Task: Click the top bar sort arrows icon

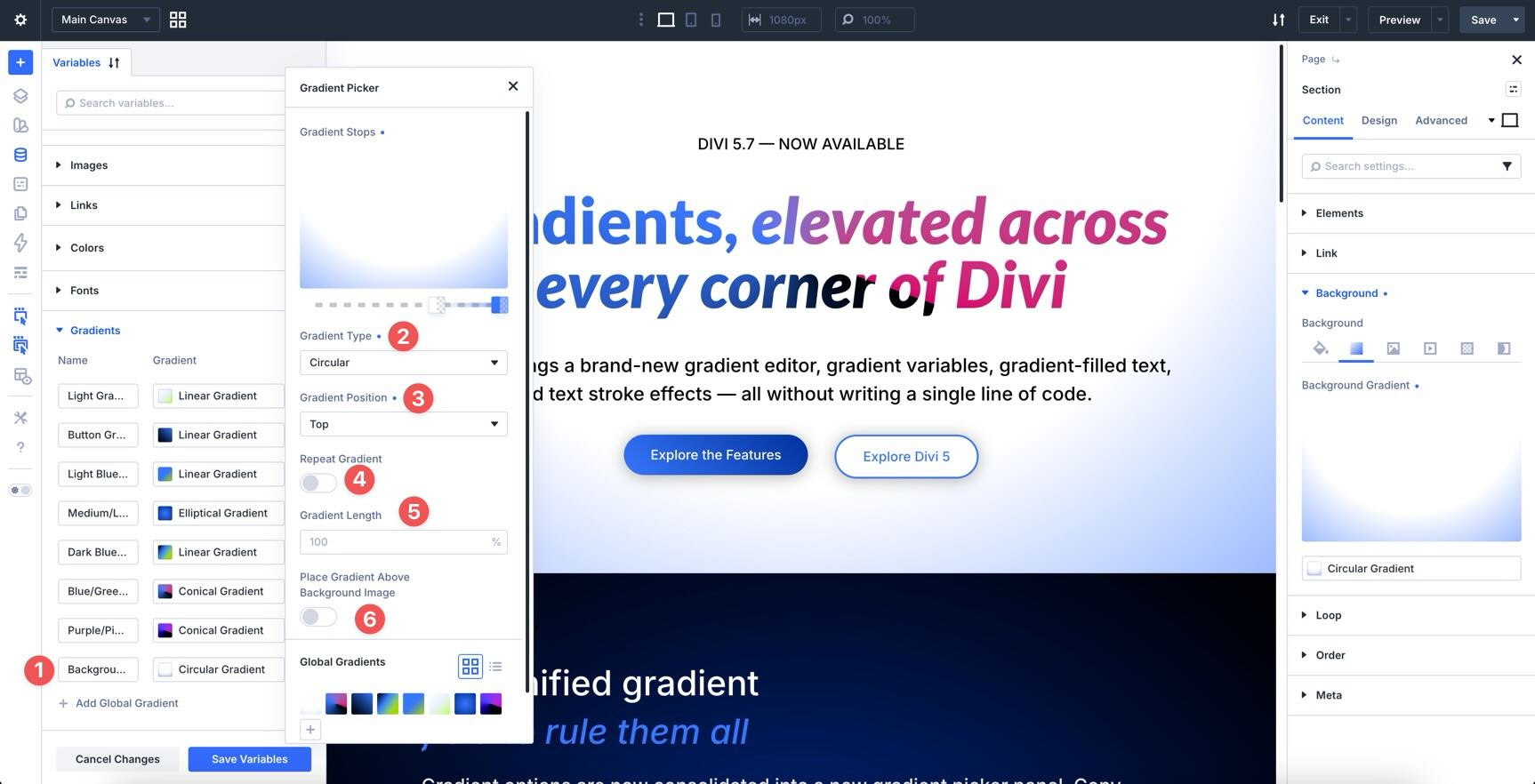Action: click(1278, 20)
